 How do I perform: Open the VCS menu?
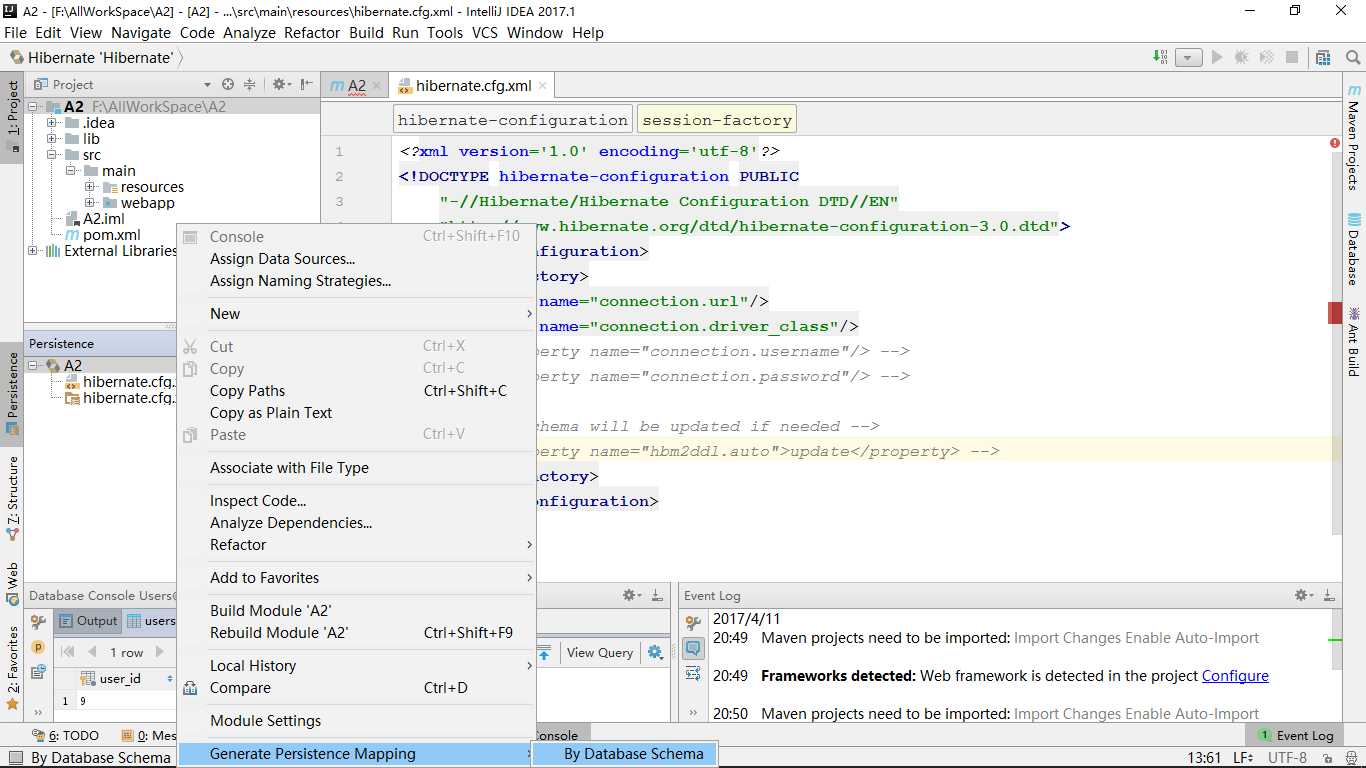485,32
